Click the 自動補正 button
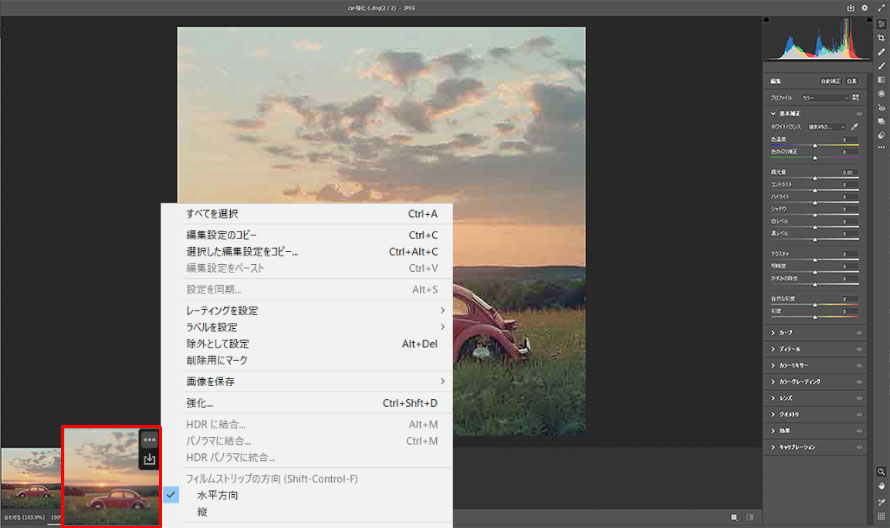The height and width of the screenshot is (528, 890). pos(830,81)
